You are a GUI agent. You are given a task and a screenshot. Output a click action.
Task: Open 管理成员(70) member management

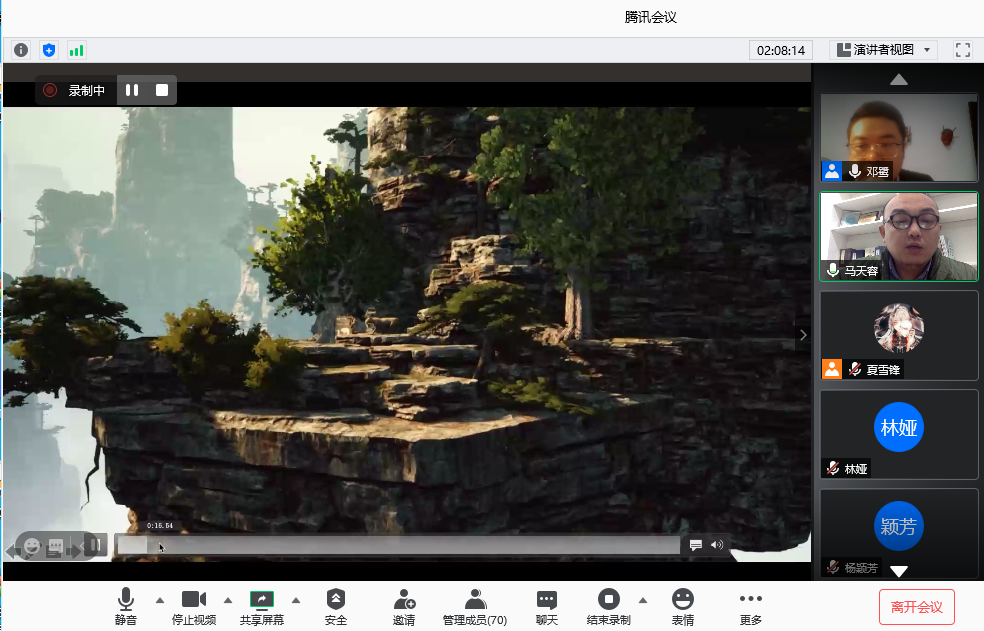tap(475, 607)
